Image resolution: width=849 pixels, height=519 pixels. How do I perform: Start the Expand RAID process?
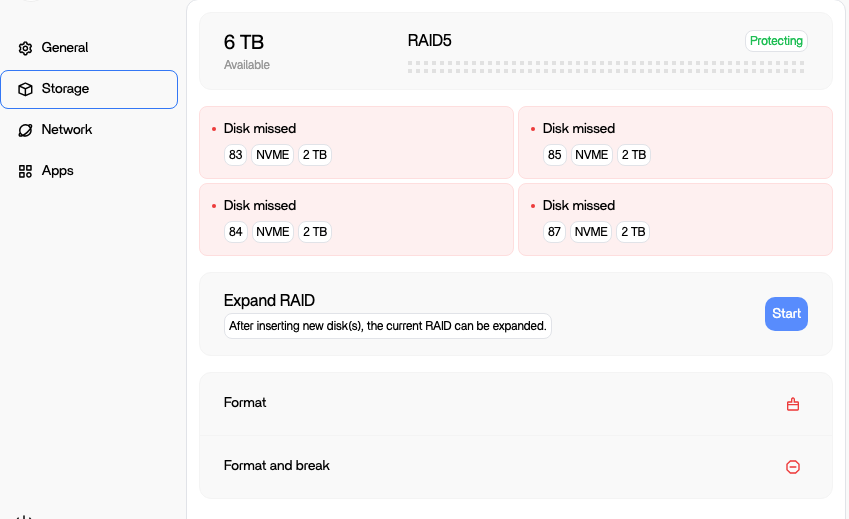(x=786, y=314)
